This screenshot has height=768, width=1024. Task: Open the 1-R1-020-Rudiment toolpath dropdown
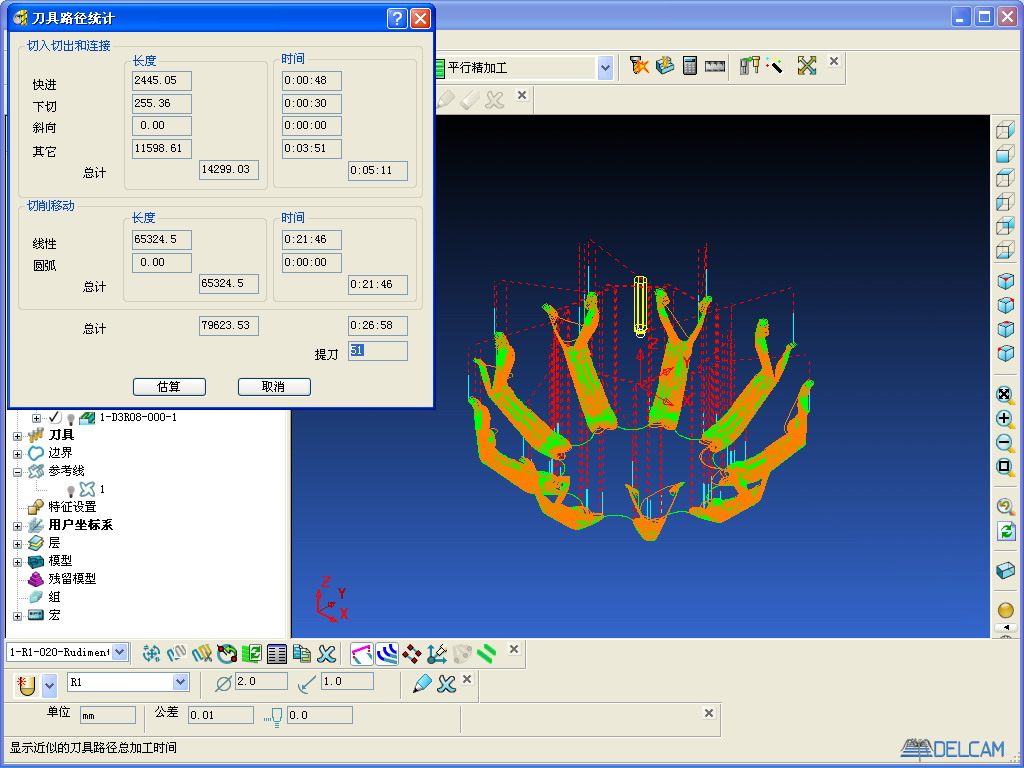pos(120,652)
